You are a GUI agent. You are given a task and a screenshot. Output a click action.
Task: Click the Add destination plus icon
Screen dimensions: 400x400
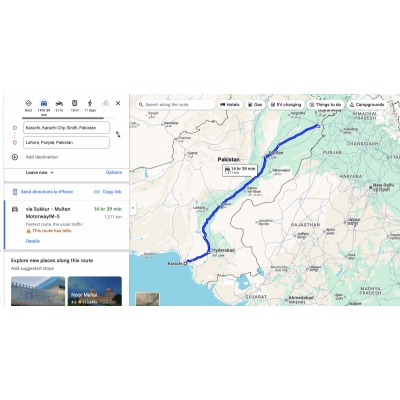15,157
